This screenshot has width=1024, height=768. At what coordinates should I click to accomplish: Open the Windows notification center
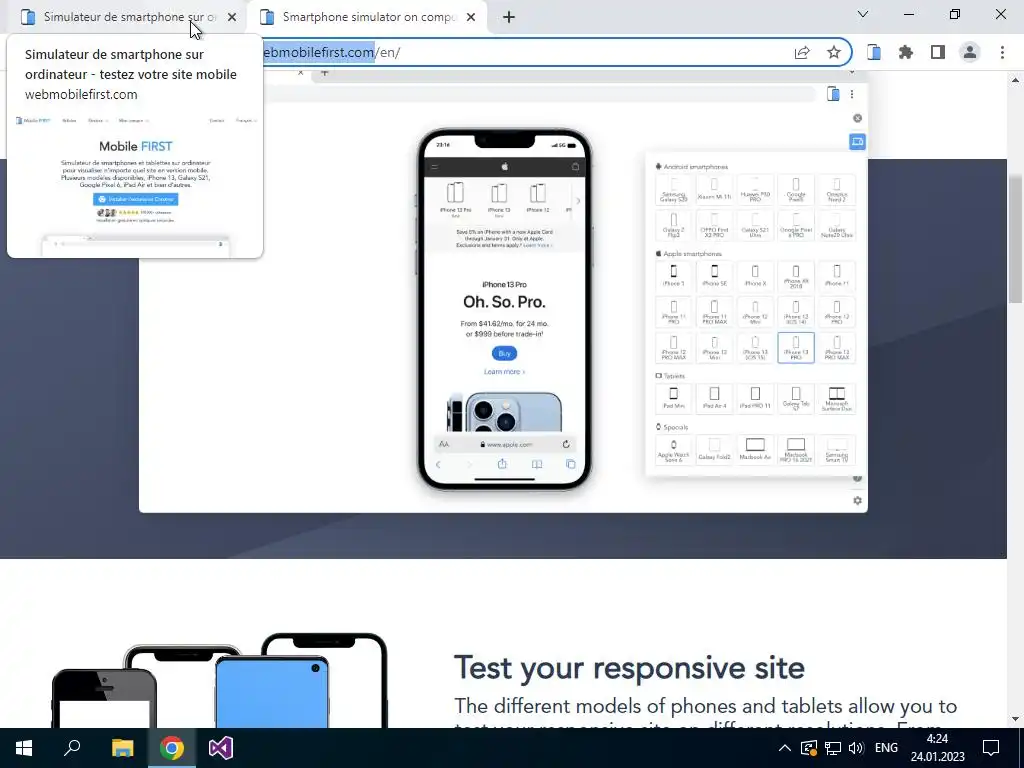pos(991,748)
